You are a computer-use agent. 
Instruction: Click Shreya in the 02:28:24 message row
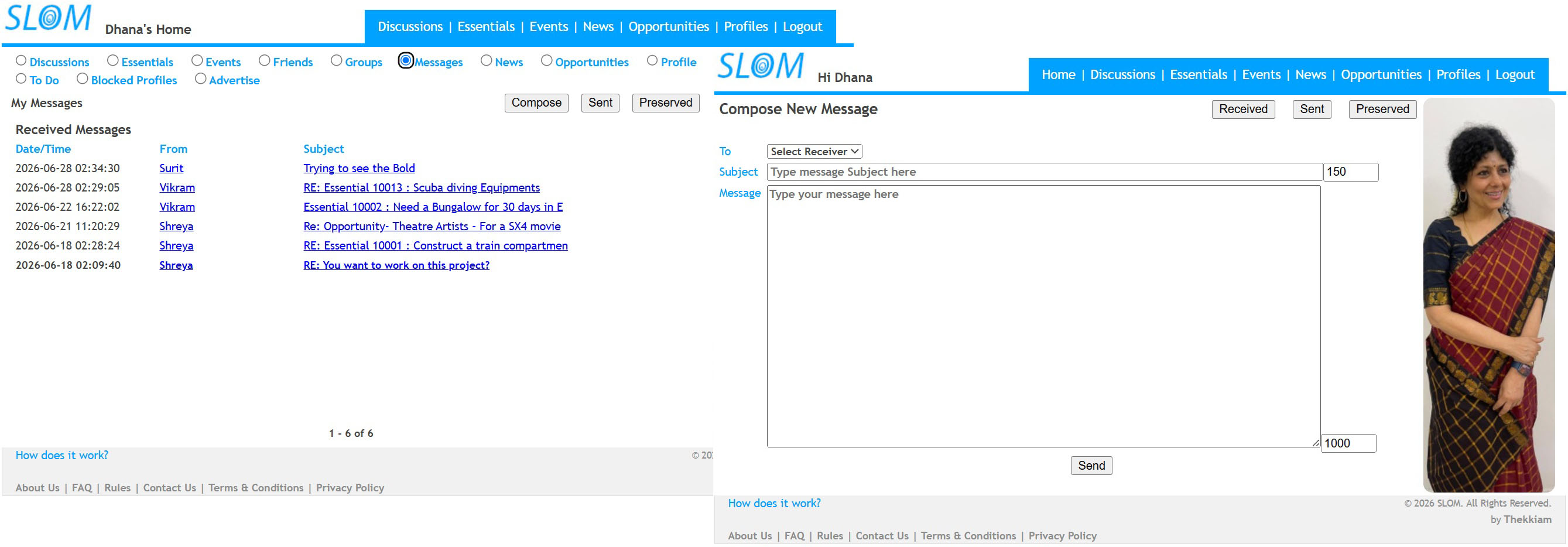click(176, 246)
